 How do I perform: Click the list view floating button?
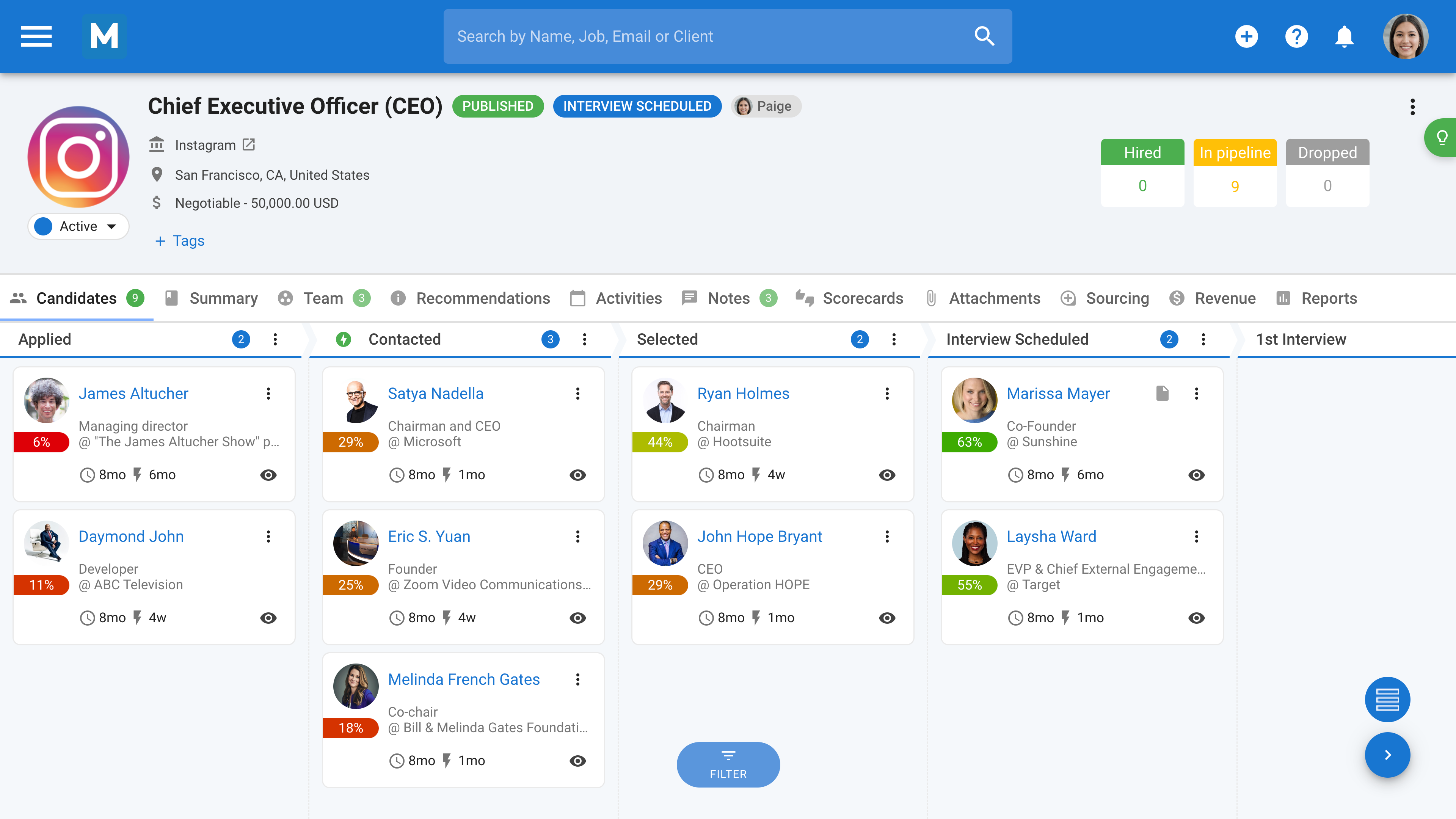1387,699
